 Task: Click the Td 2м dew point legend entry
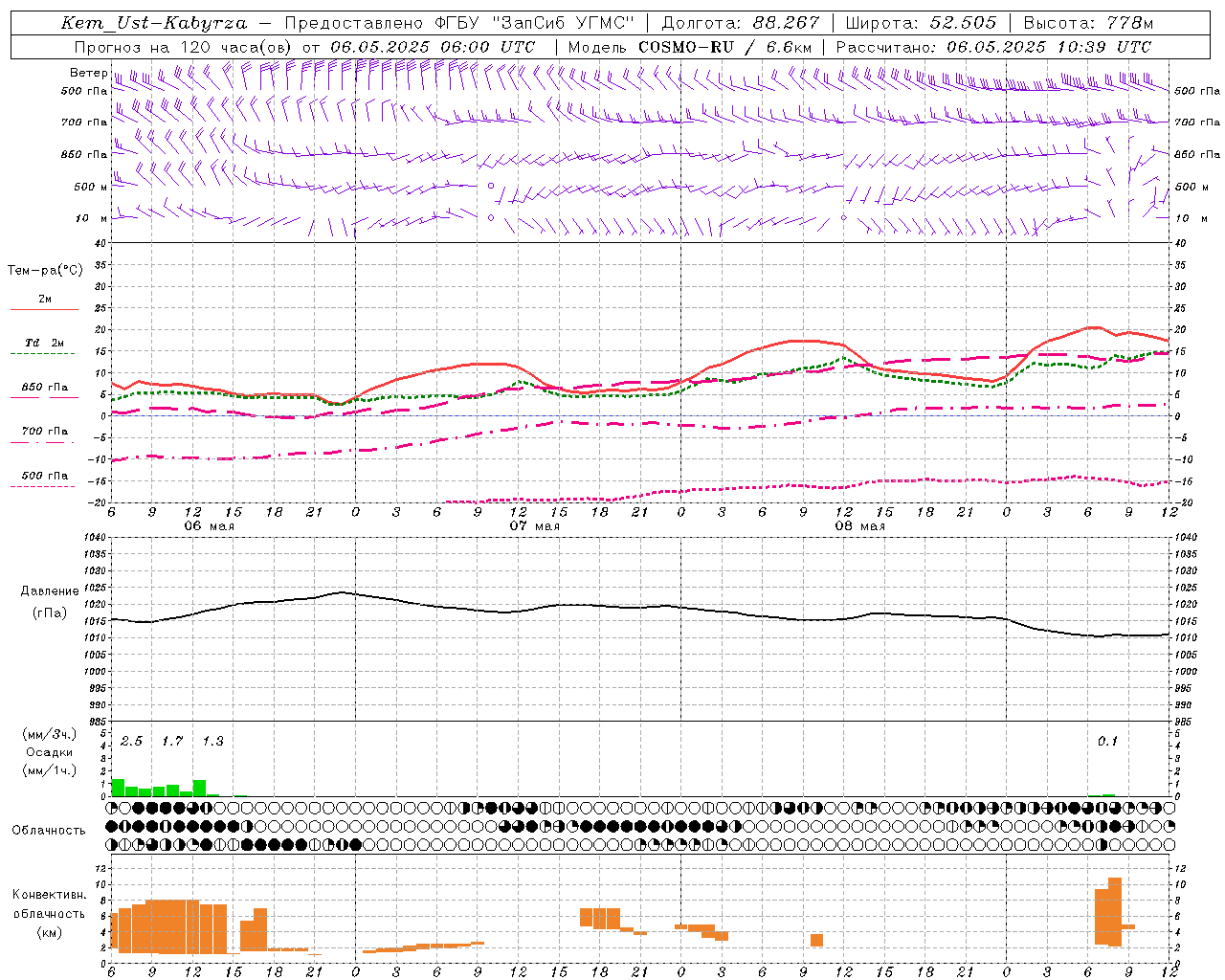tap(45, 343)
